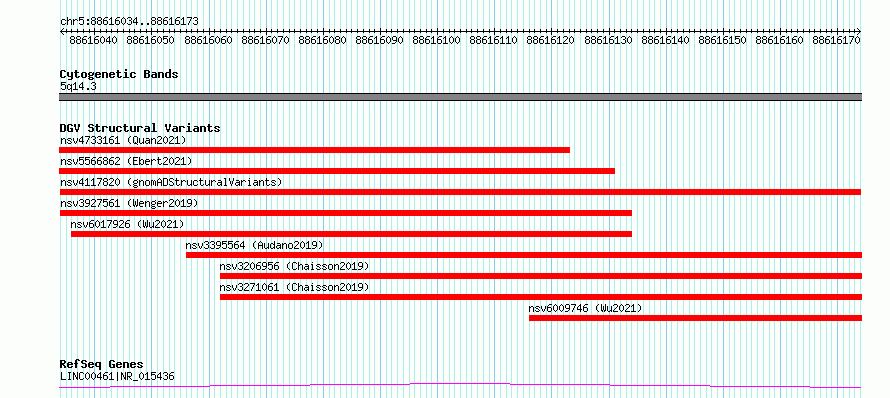This screenshot has height=398, width=890.
Task: Click the DGV Structural Variants track title
Action: pos(140,128)
